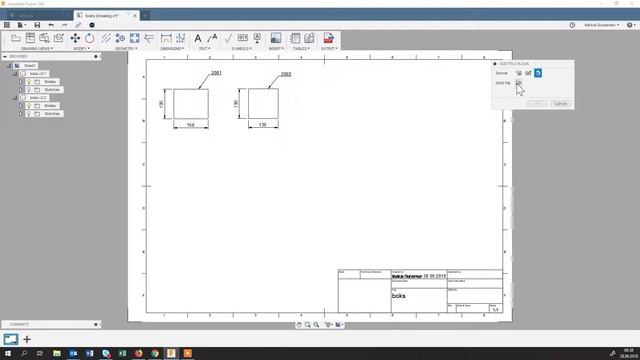Expand the Text dropdown
This screenshot has width=640, height=360.
pos(204,49)
